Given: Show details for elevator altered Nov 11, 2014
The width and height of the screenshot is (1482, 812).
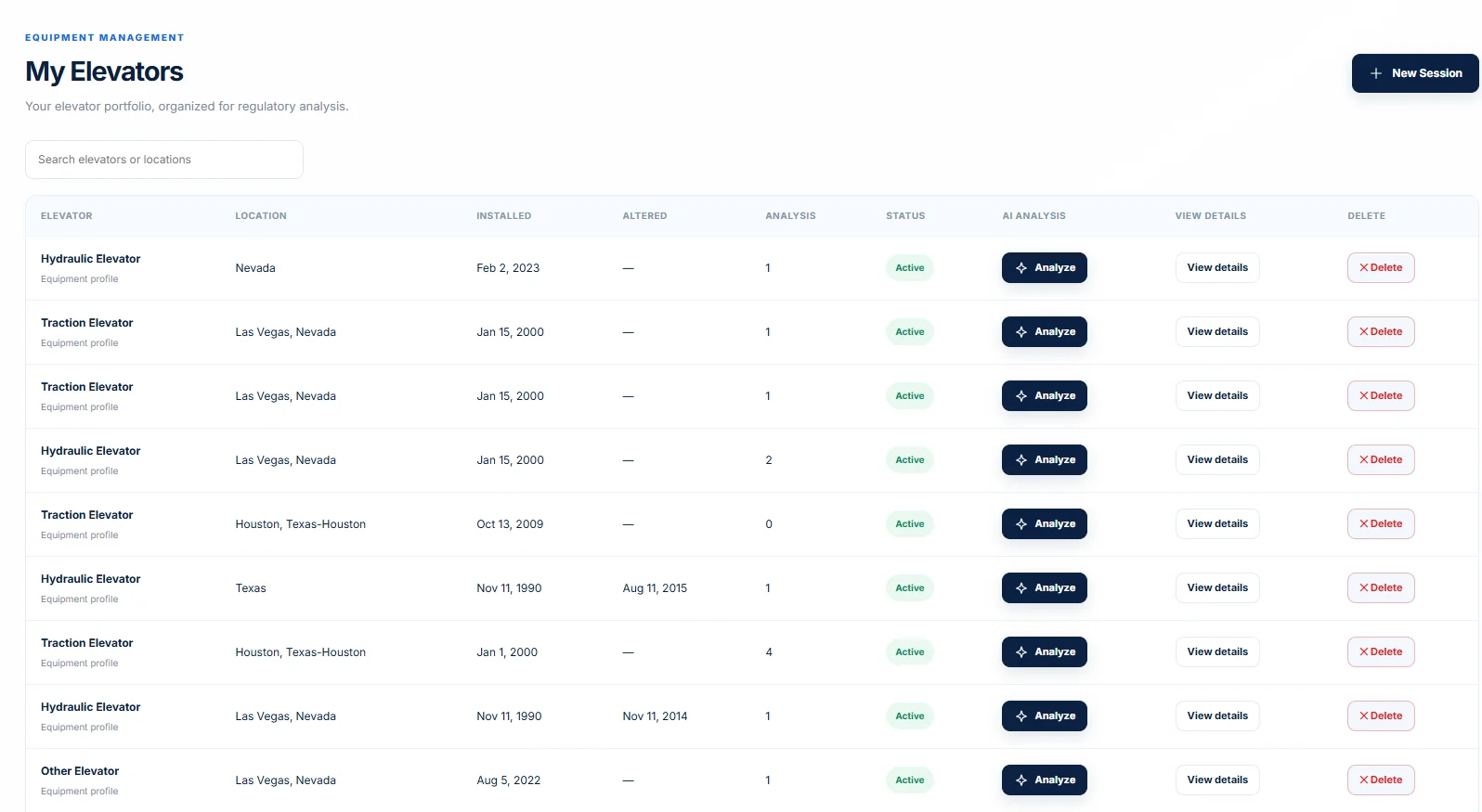Looking at the screenshot, I should click(x=1217, y=716).
